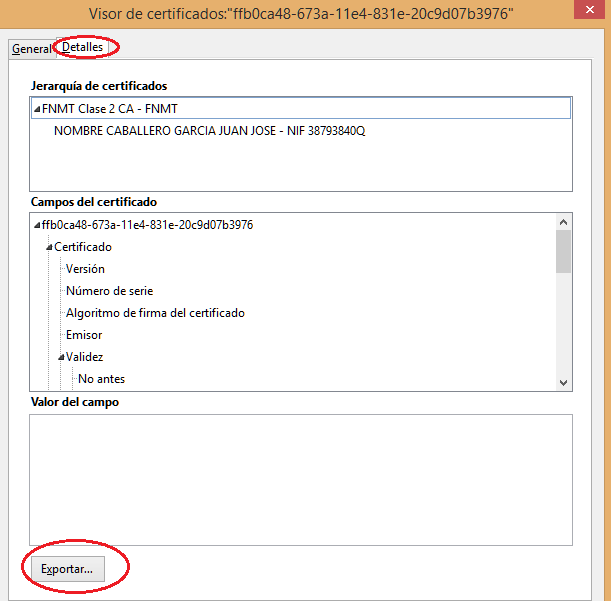Select the Emisor field
The image size is (611, 601).
coord(84,335)
